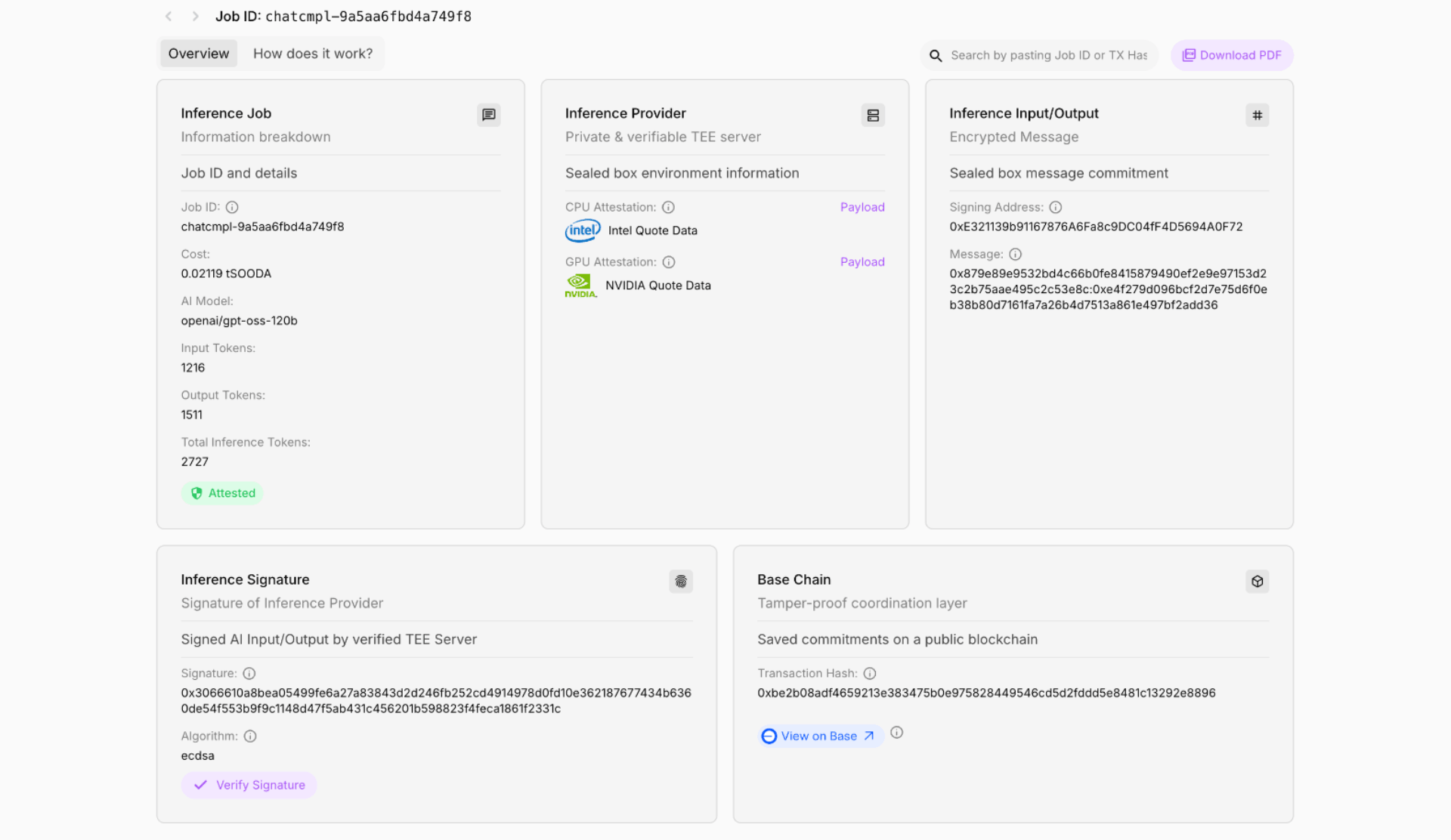Click the Intel logo icon

(583, 230)
